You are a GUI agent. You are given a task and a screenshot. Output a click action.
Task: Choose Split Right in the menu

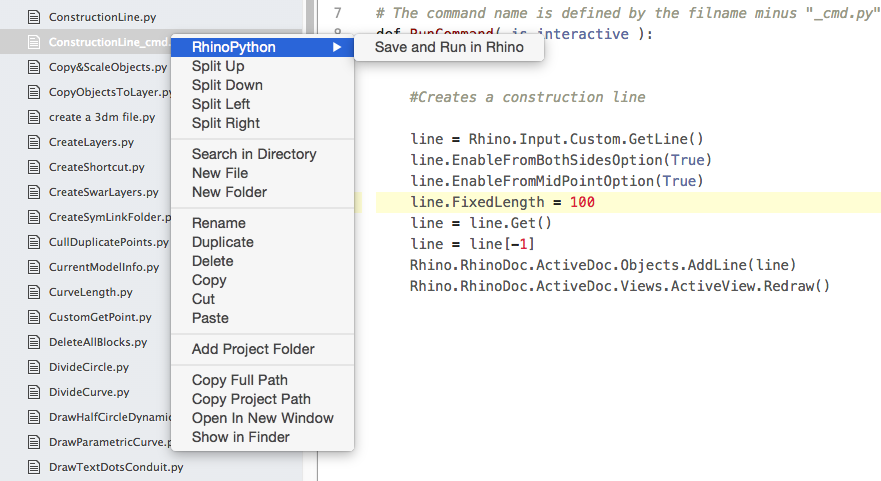[262, 123]
